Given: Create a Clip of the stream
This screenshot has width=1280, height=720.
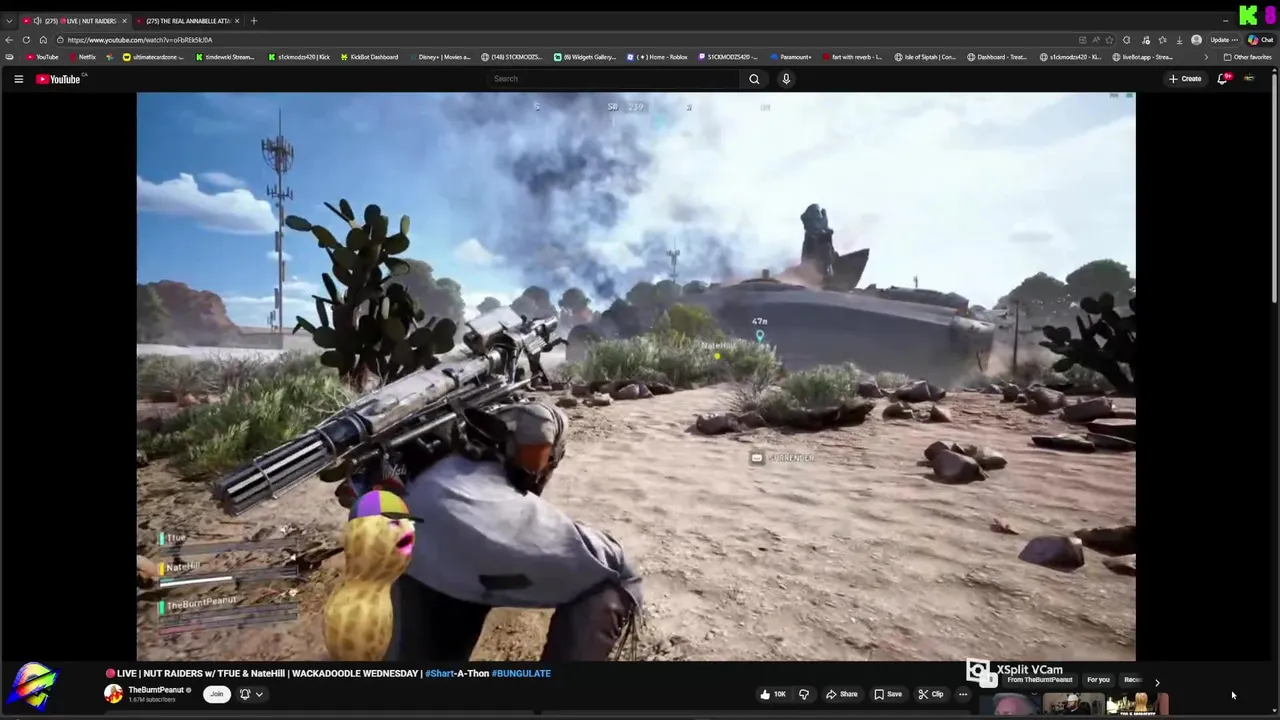Looking at the screenshot, I should click(x=931, y=694).
